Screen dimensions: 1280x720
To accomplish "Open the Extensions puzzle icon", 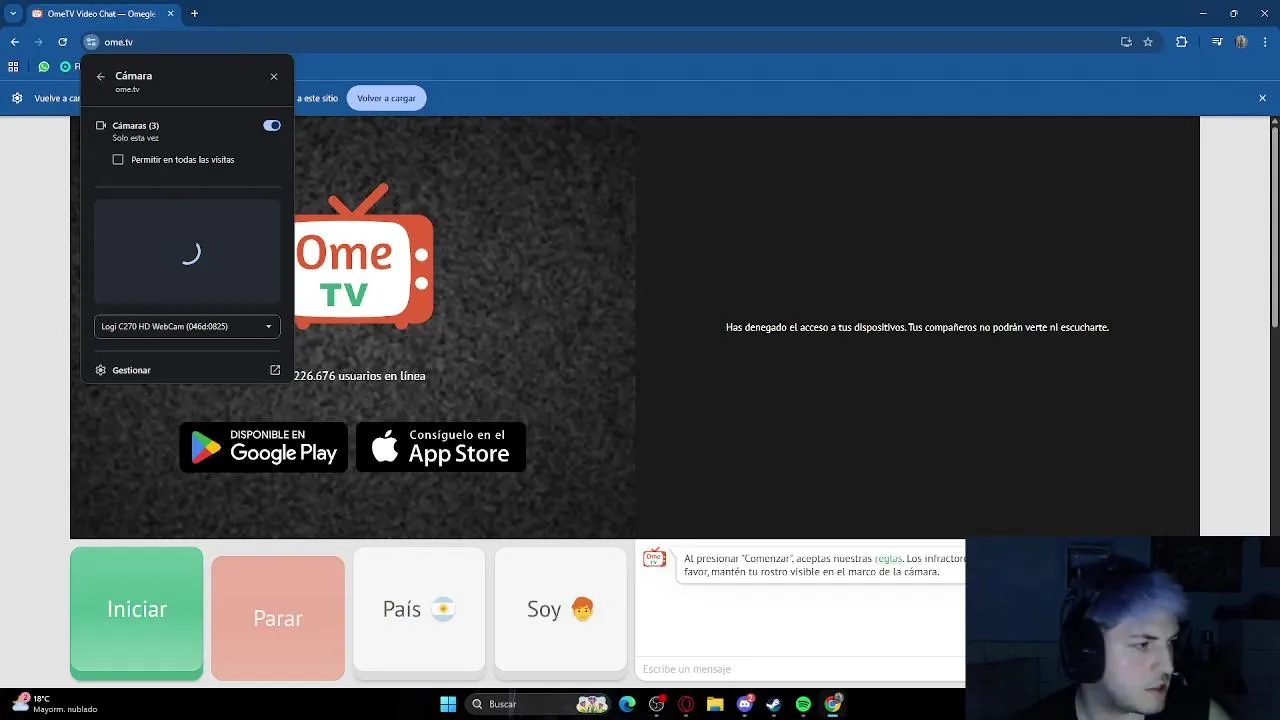I will coord(1181,42).
